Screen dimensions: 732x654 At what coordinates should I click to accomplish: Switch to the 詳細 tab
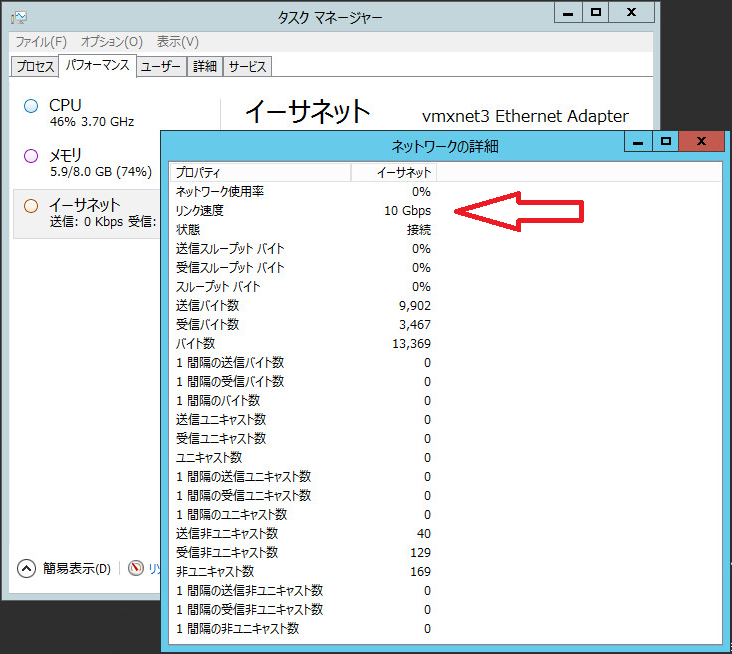(205, 66)
